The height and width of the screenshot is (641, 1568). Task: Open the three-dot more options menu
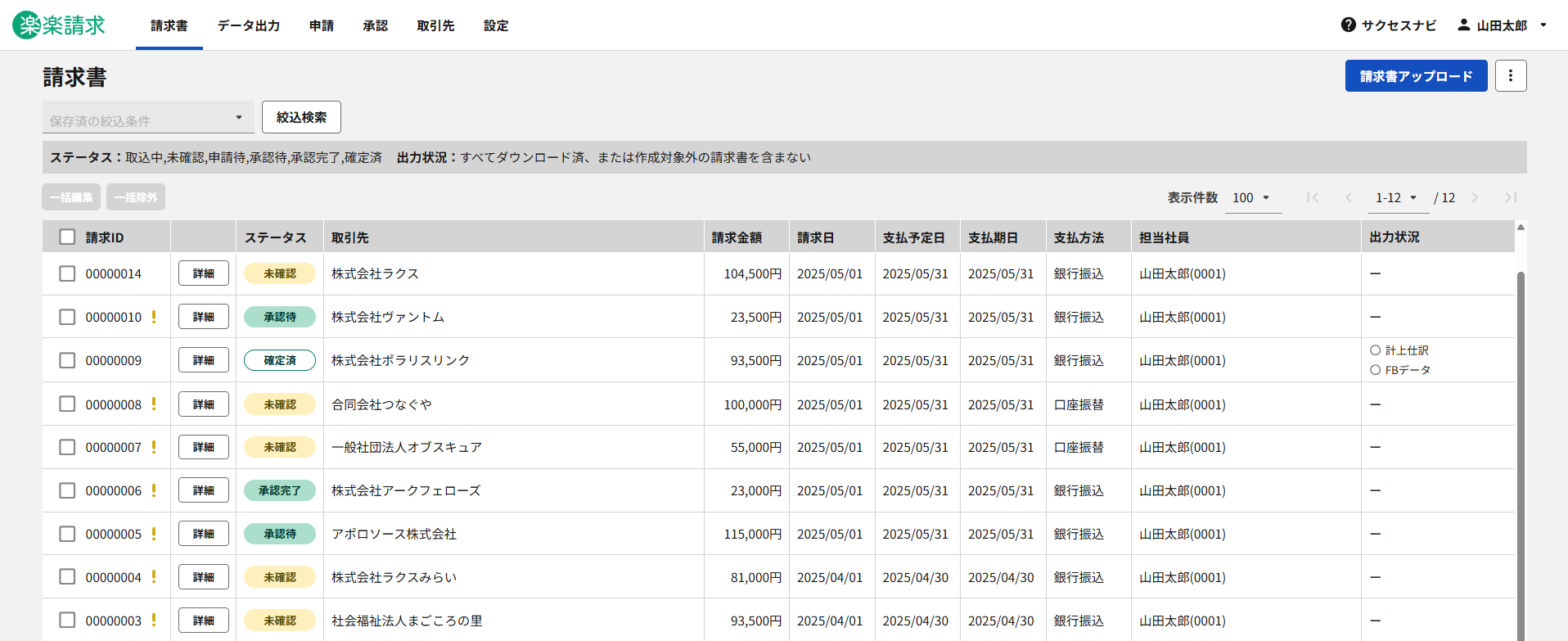tap(1510, 76)
